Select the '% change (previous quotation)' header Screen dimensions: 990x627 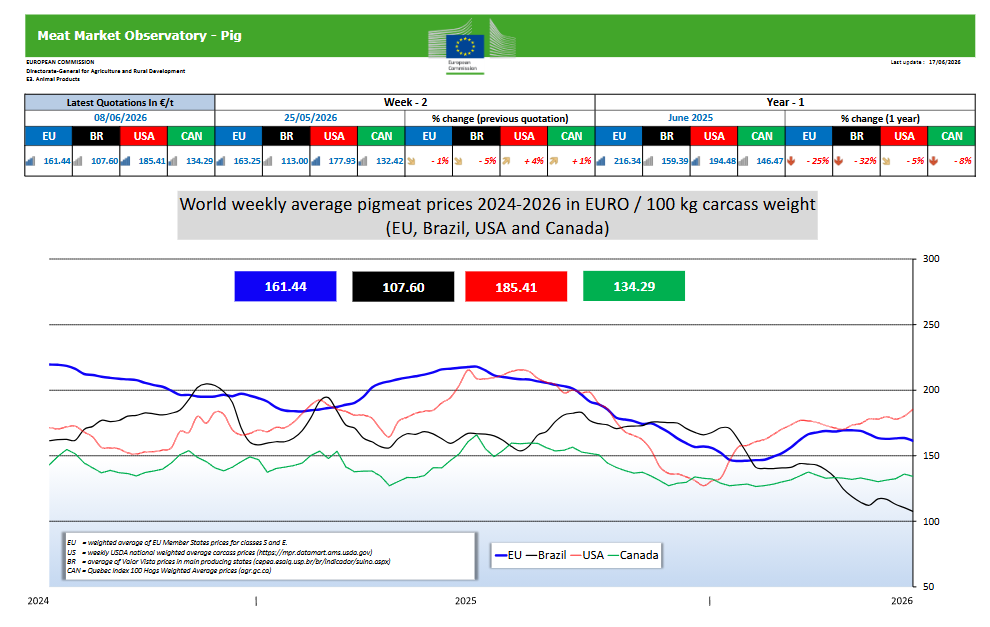[x=500, y=119]
